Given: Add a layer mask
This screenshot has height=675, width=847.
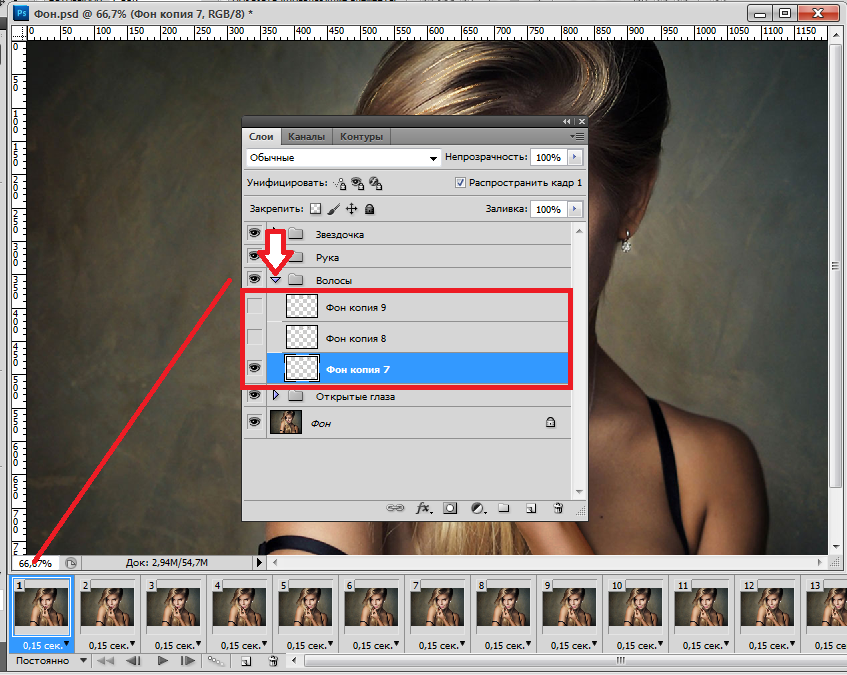Looking at the screenshot, I should tap(450, 508).
